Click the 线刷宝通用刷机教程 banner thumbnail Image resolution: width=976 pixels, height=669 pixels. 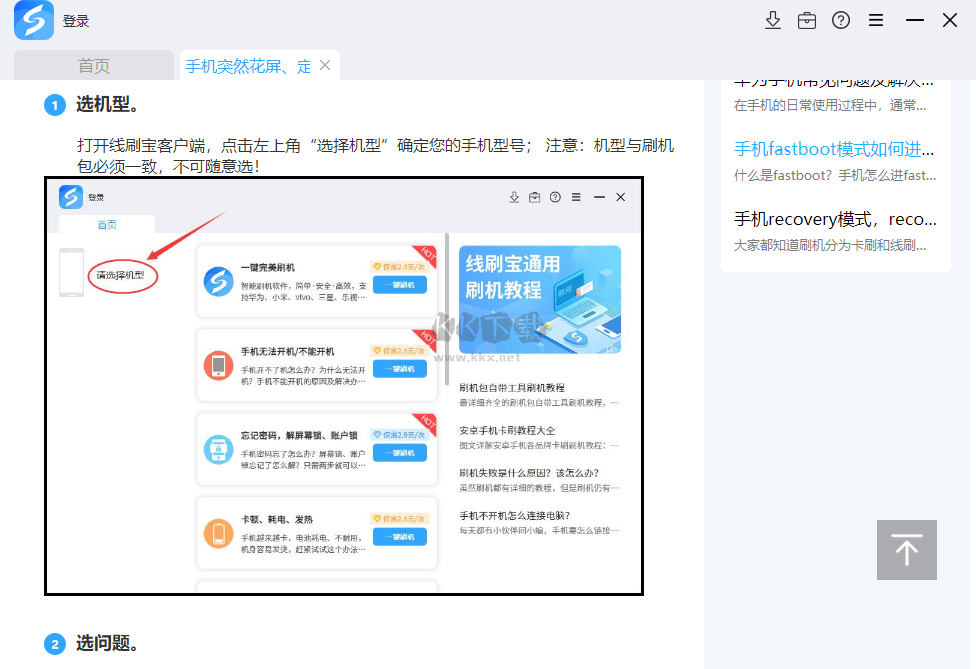click(x=539, y=299)
